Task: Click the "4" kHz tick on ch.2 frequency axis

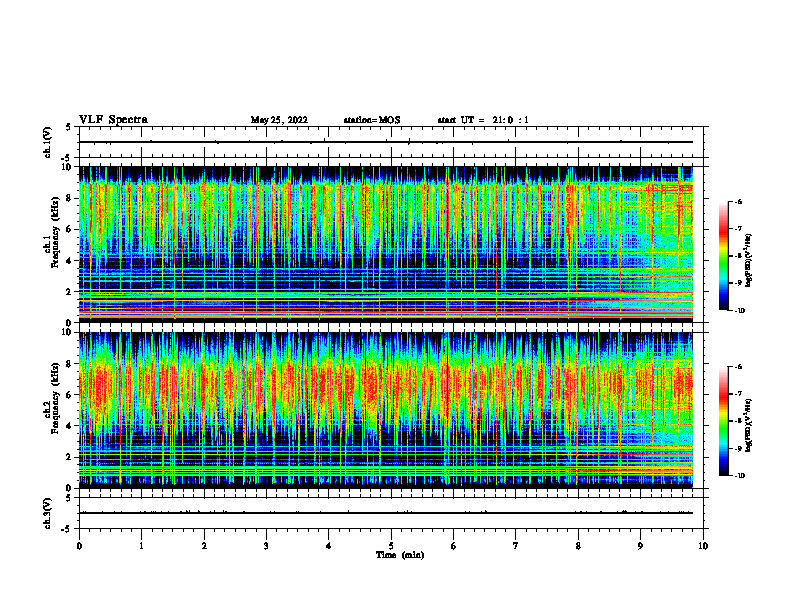Action: [69, 426]
